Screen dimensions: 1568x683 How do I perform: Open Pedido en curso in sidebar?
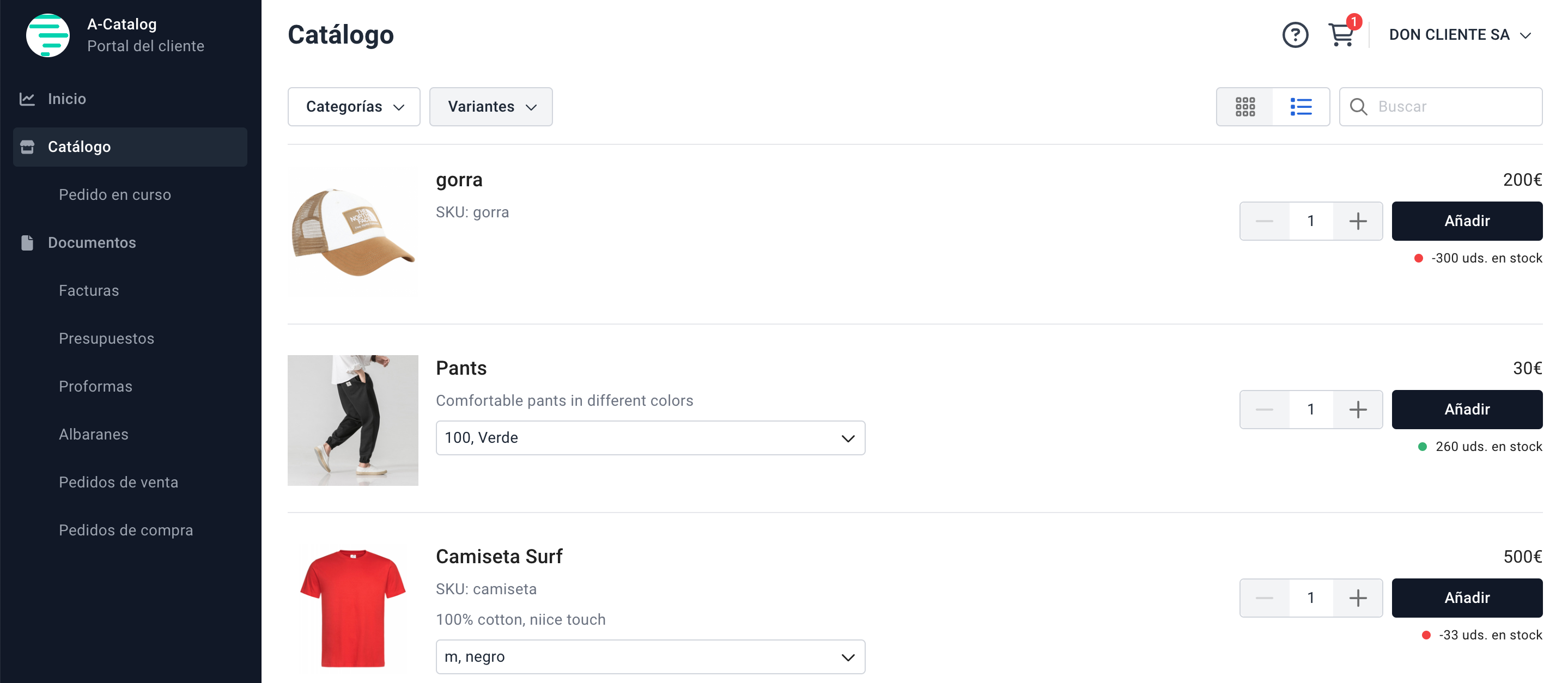tap(115, 195)
